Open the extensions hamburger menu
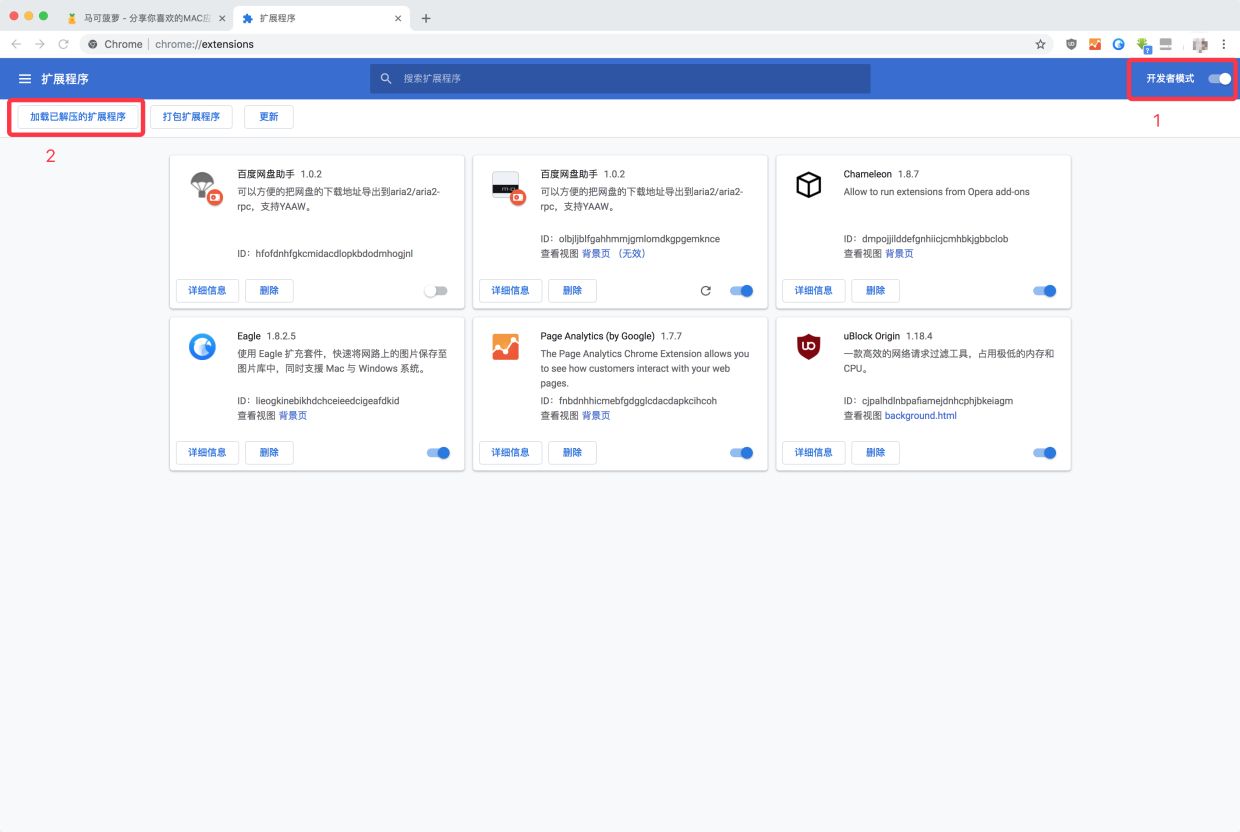 click(25, 78)
